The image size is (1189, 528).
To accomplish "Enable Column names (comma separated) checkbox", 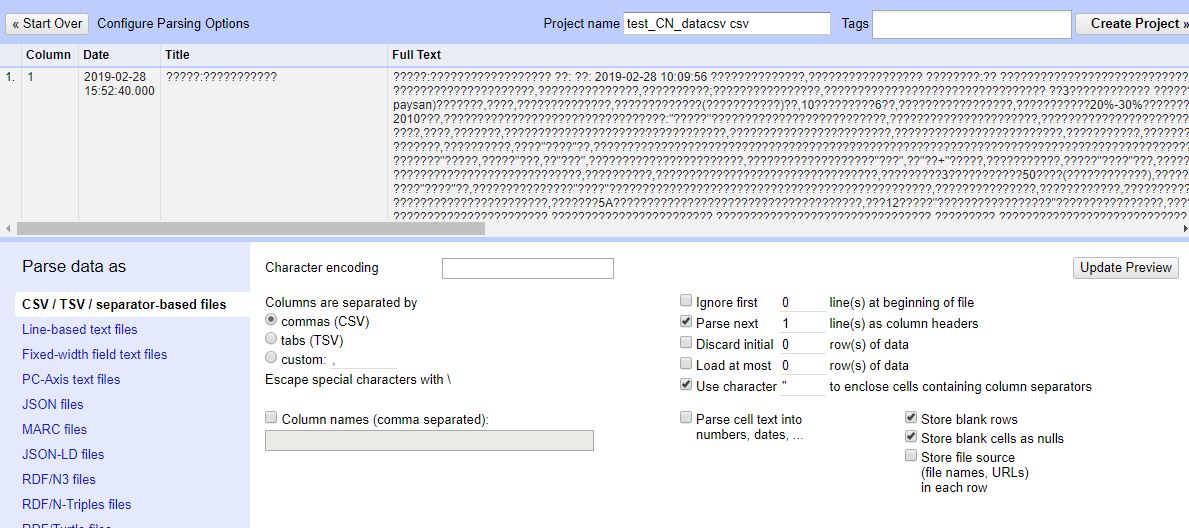I will tap(271, 418).
